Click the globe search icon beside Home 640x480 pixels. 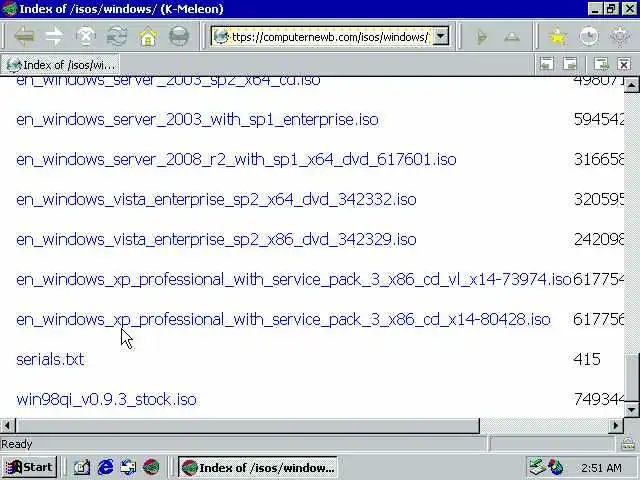tap(178, 37)
